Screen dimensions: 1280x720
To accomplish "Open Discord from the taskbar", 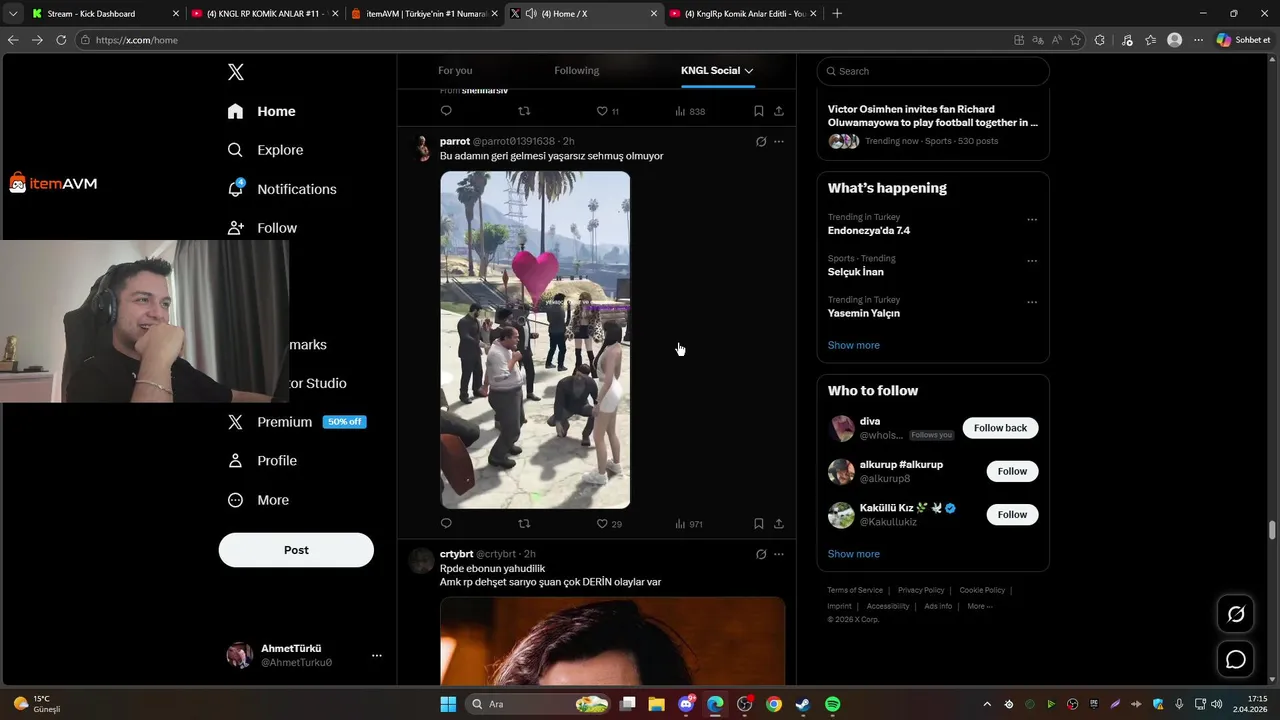I will tap(686, 704).
